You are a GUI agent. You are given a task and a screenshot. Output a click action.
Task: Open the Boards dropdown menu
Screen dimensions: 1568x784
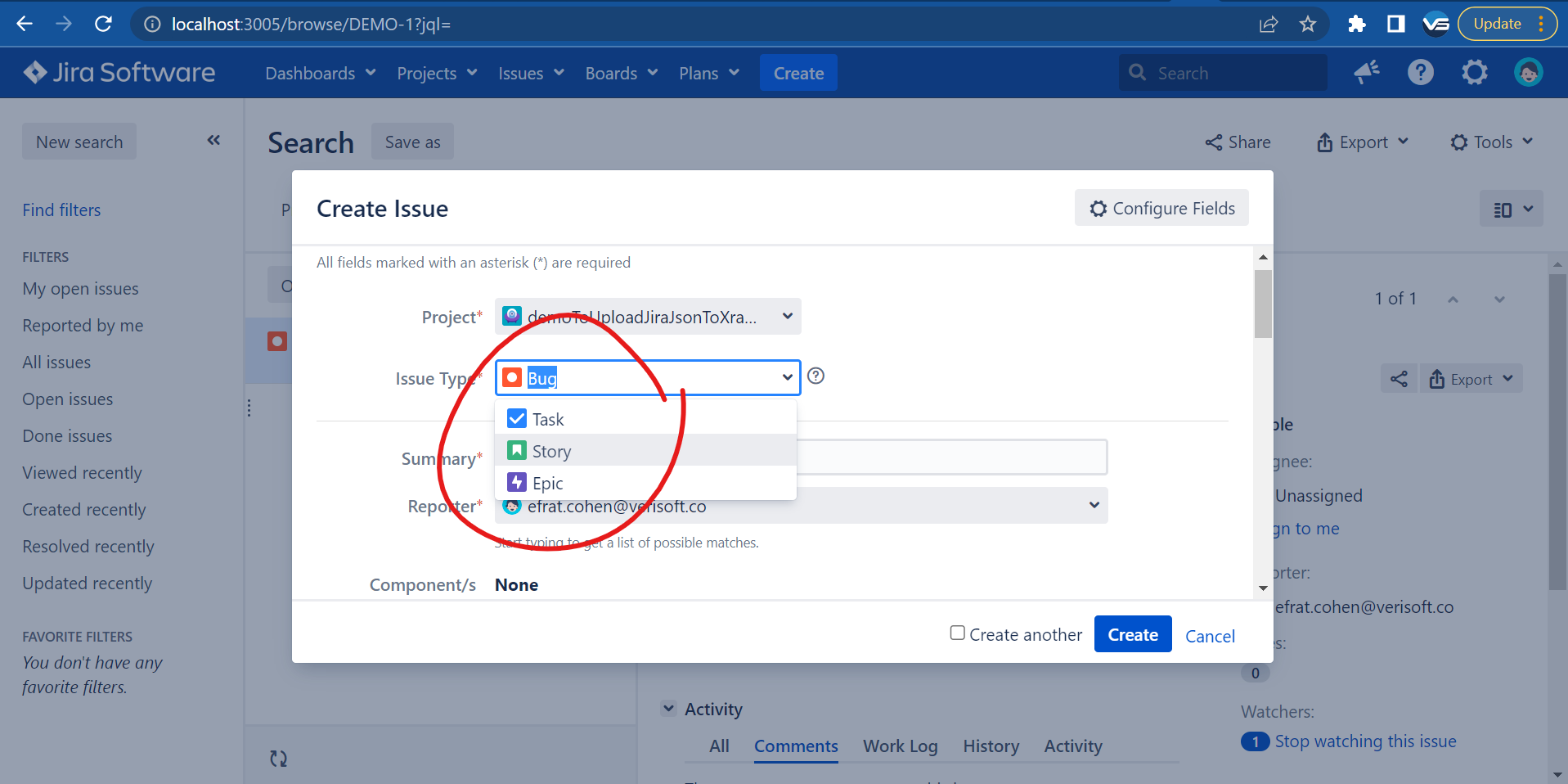[622, 73]
